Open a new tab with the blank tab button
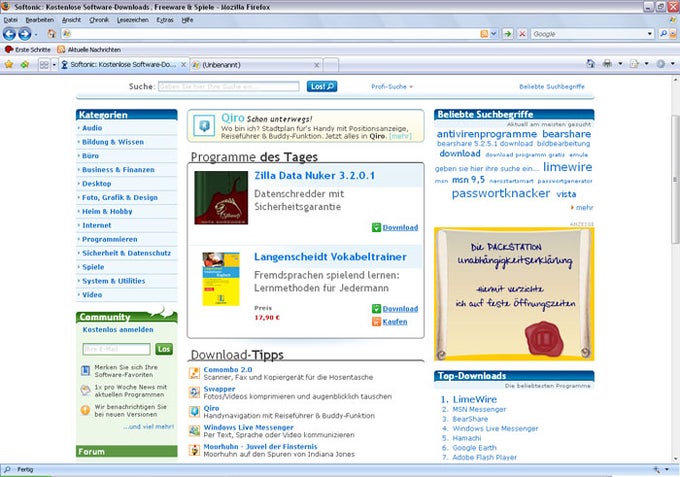This screenshot has width=680, height=477. click(x=331, y=65)
